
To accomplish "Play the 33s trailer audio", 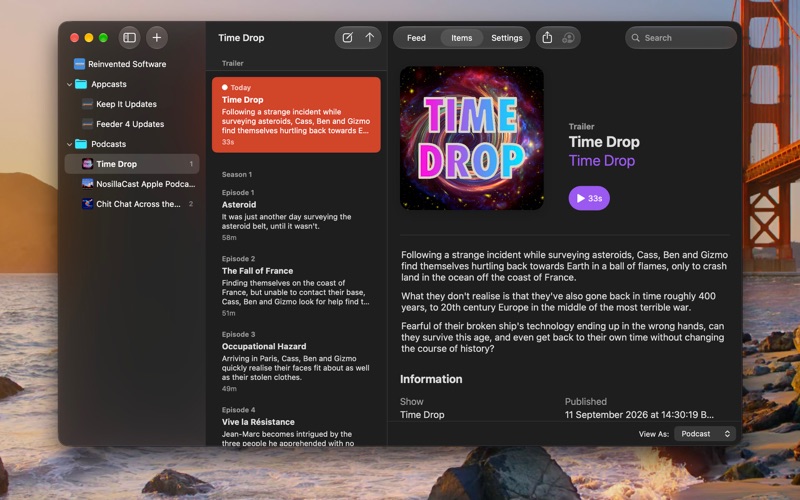I will [589, 198].
